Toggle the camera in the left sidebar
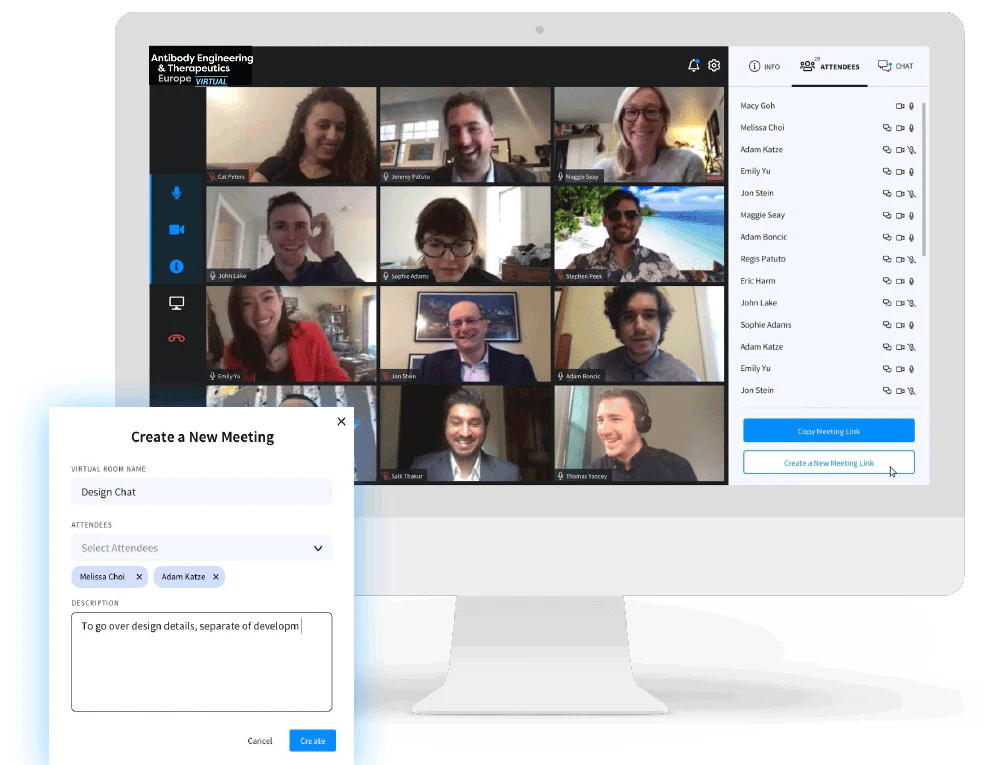The height and width of the screenshot is (765, 984). (177, 230)
